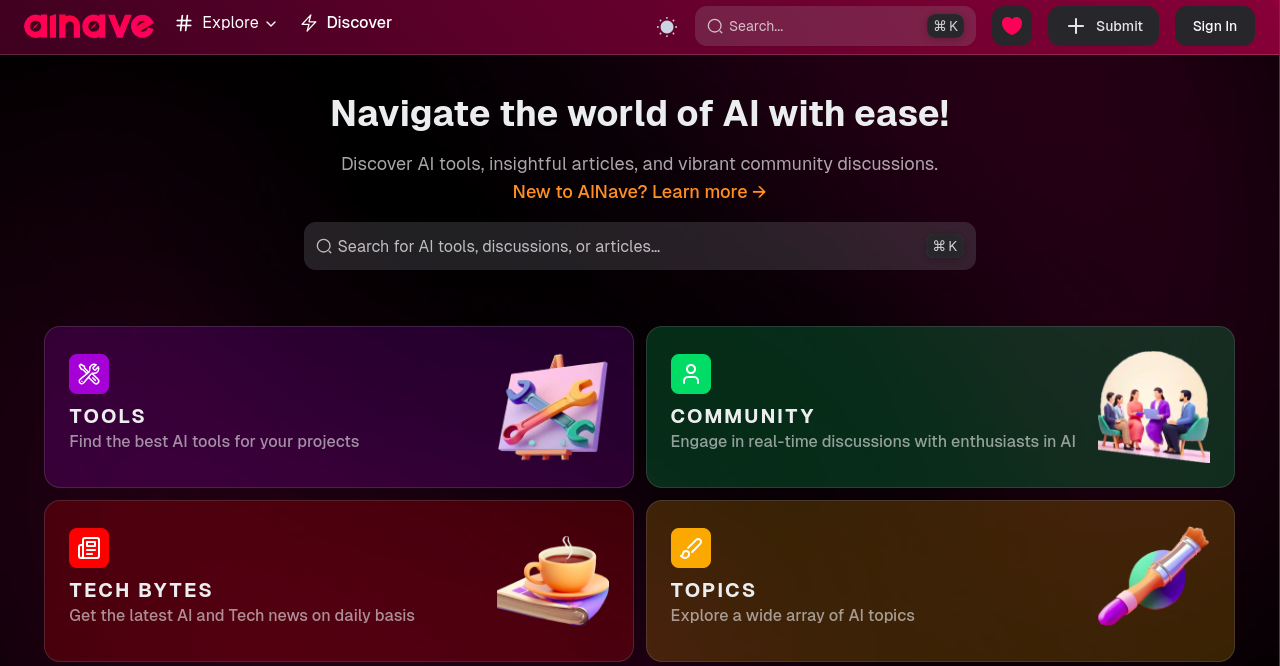Click the people illustration in Community card
Image resolution: width=1280 pixels, height=666 pixels.
1154,407
